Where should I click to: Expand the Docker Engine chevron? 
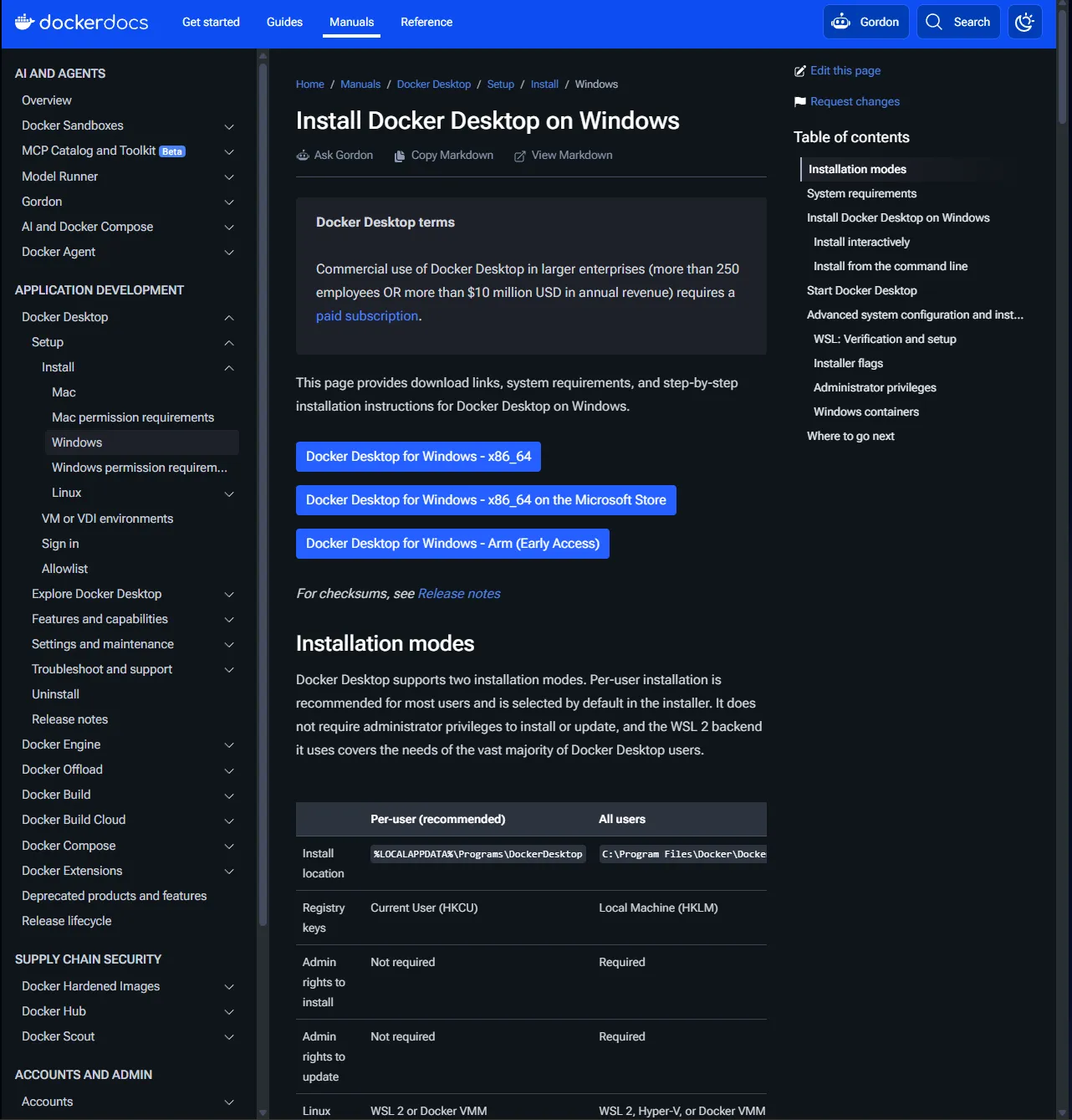229,744
